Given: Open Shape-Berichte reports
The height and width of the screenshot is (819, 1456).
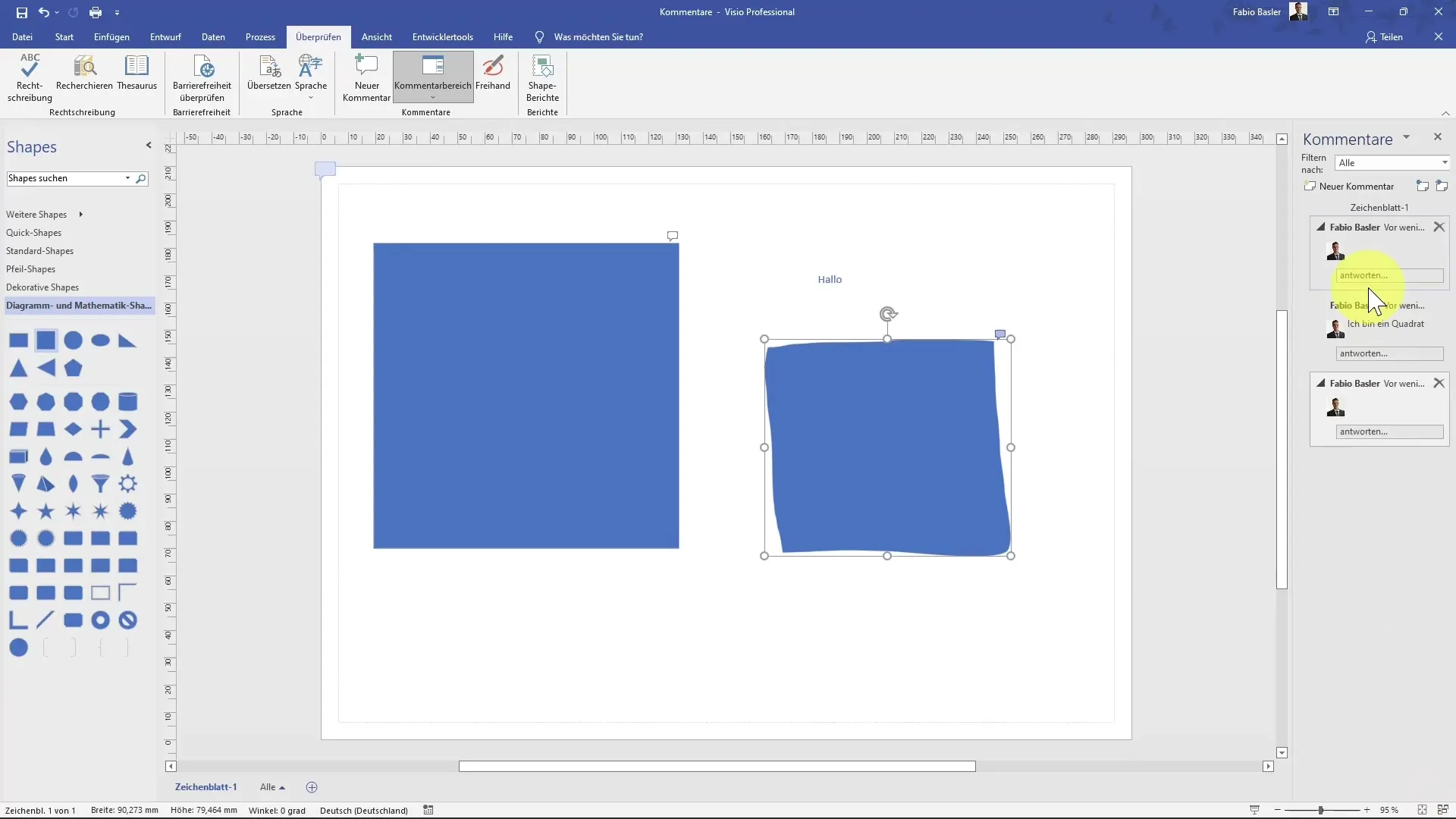Looking at the screenshot, I should (x=542, y=77).
